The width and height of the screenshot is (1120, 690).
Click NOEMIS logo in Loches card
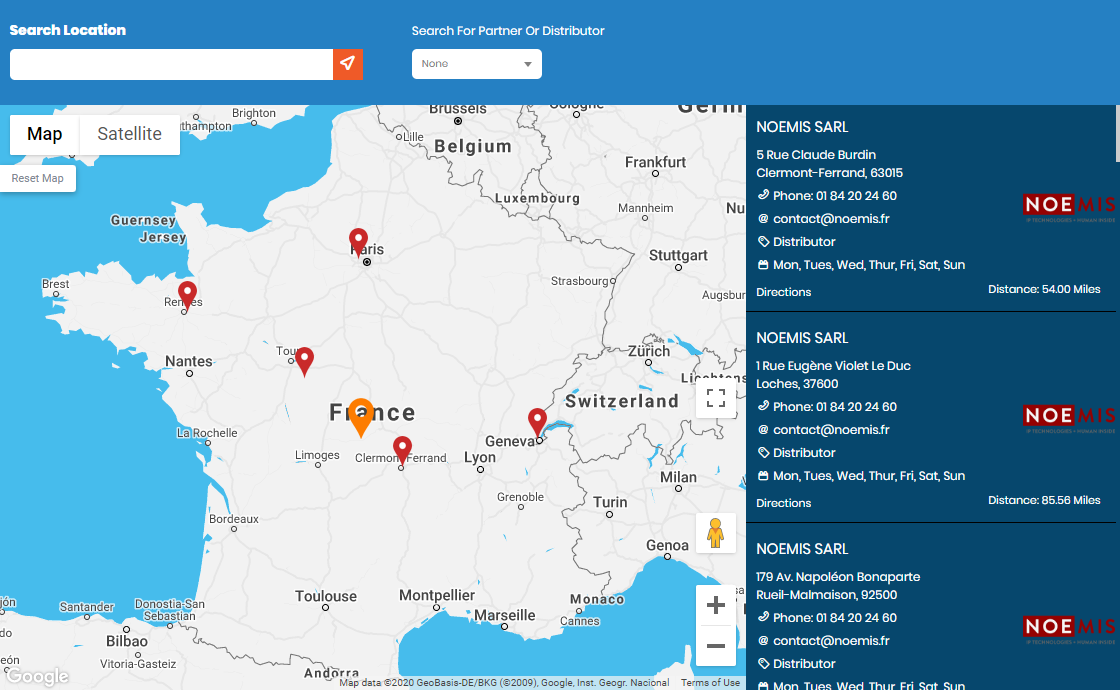pos(1069,418)
